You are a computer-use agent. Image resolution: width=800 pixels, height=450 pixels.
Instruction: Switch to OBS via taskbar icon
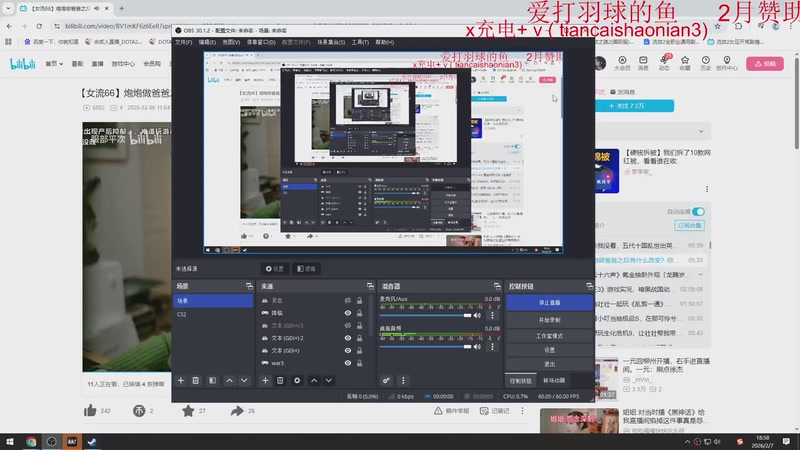[x=52, y=442]
